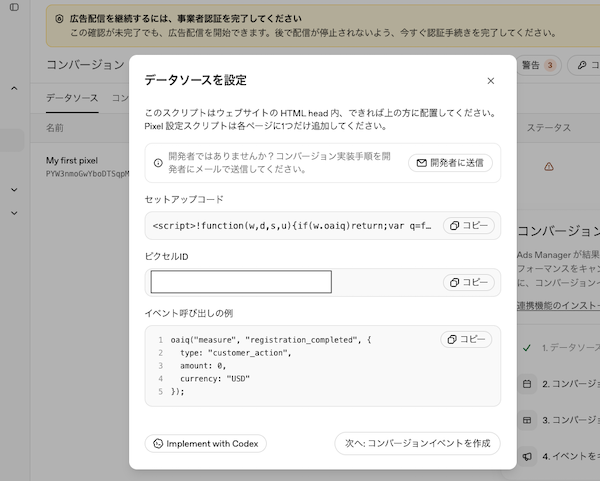Viewport: 600px width, 481px height.
Task: Click the Codex logo icon
Action: 158,443
